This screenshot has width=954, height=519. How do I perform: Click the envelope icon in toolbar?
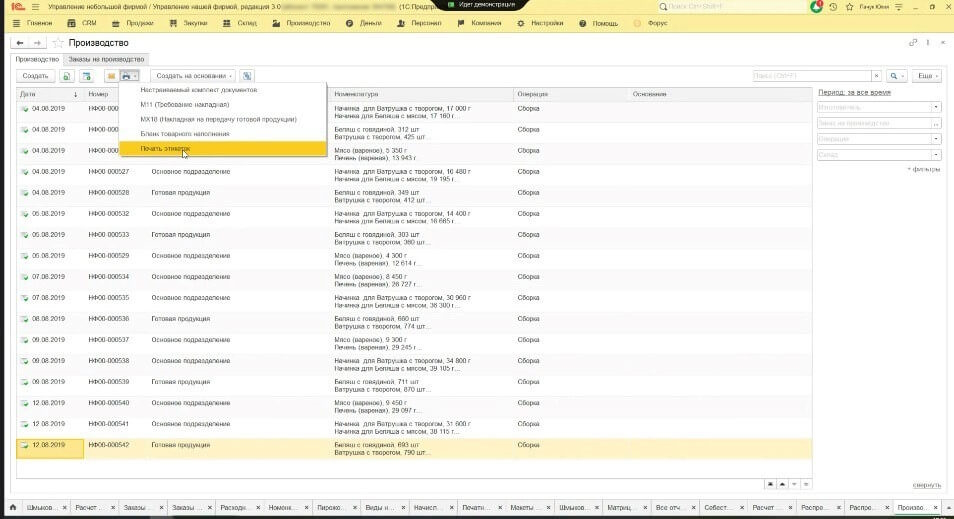(x=110, y=76)
